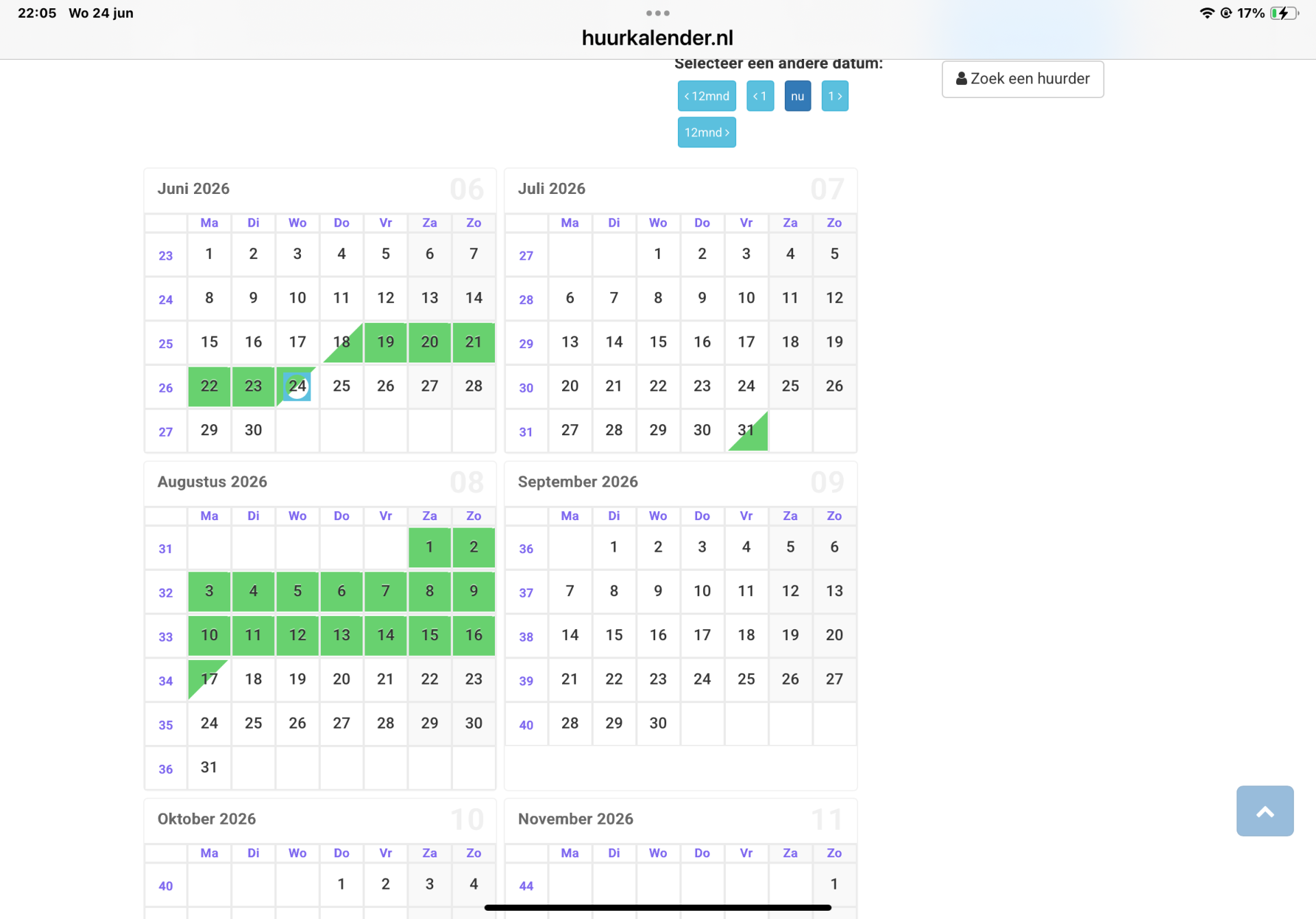Click the scroll-to-top arrow button
Viewport: 1316px width, 919px height.
pos(1265,811)
